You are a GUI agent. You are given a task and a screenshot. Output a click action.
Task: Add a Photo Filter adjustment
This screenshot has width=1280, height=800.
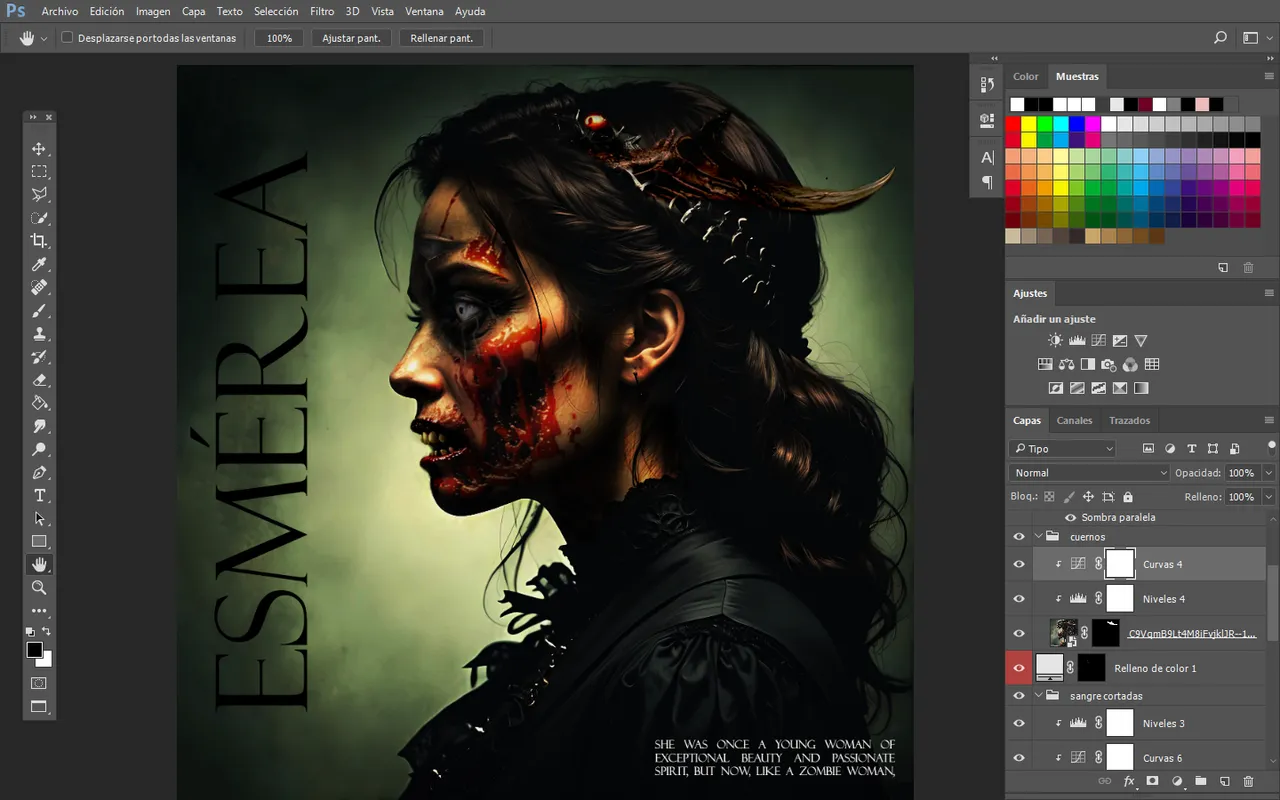coord(1109,365)
